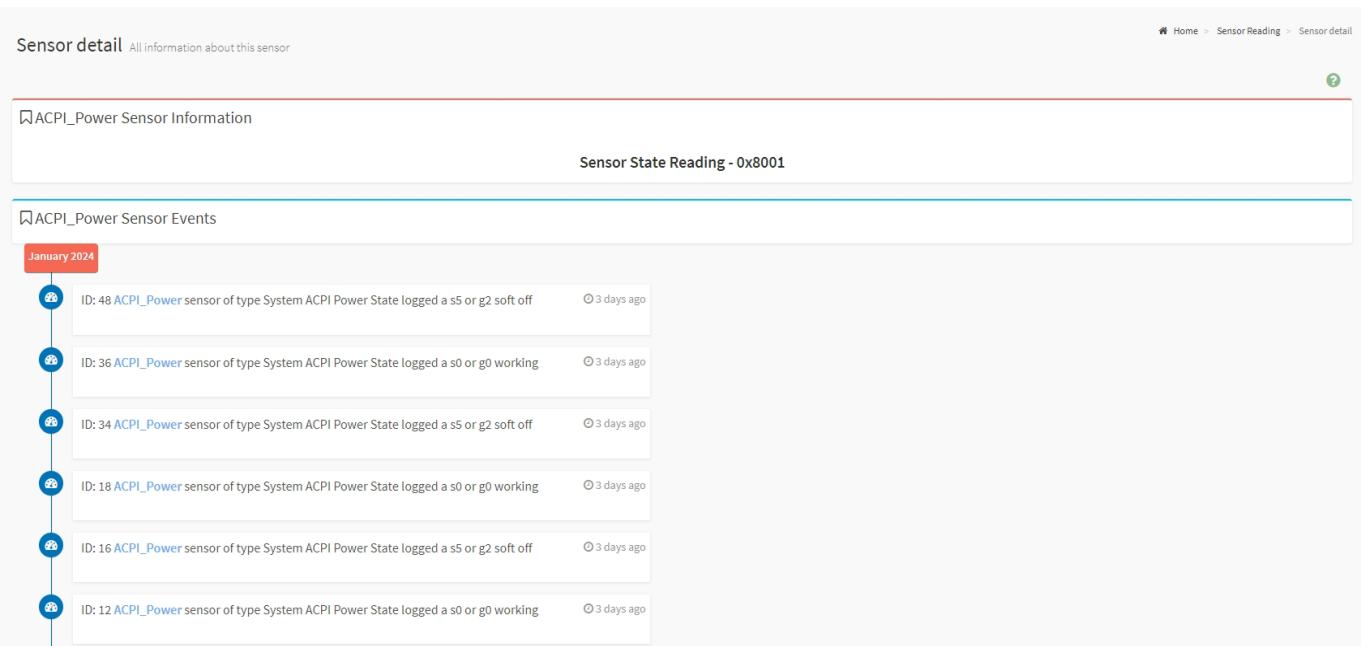Click the bookmark icon next to Sensor Information
This screenshot has height=646, width=1362.
pyautogui.click(x=26, y=118)
